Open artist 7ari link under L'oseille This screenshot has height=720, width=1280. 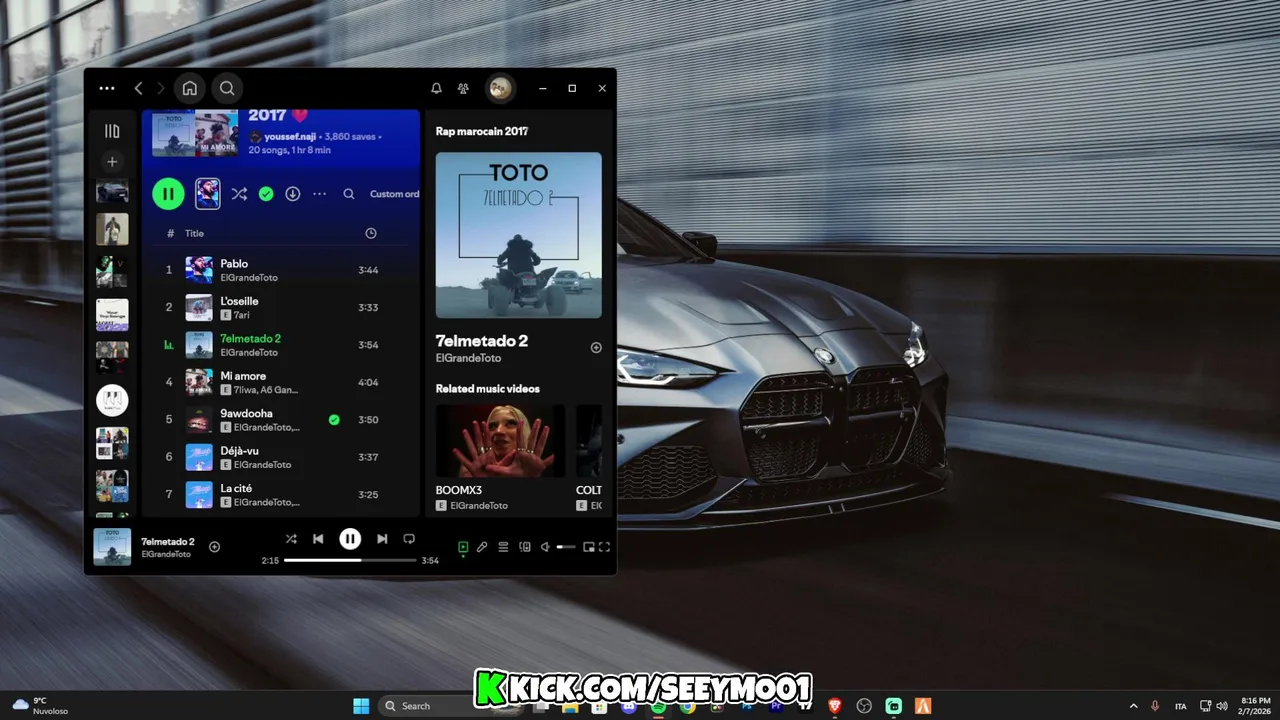[x=241, y=315]
